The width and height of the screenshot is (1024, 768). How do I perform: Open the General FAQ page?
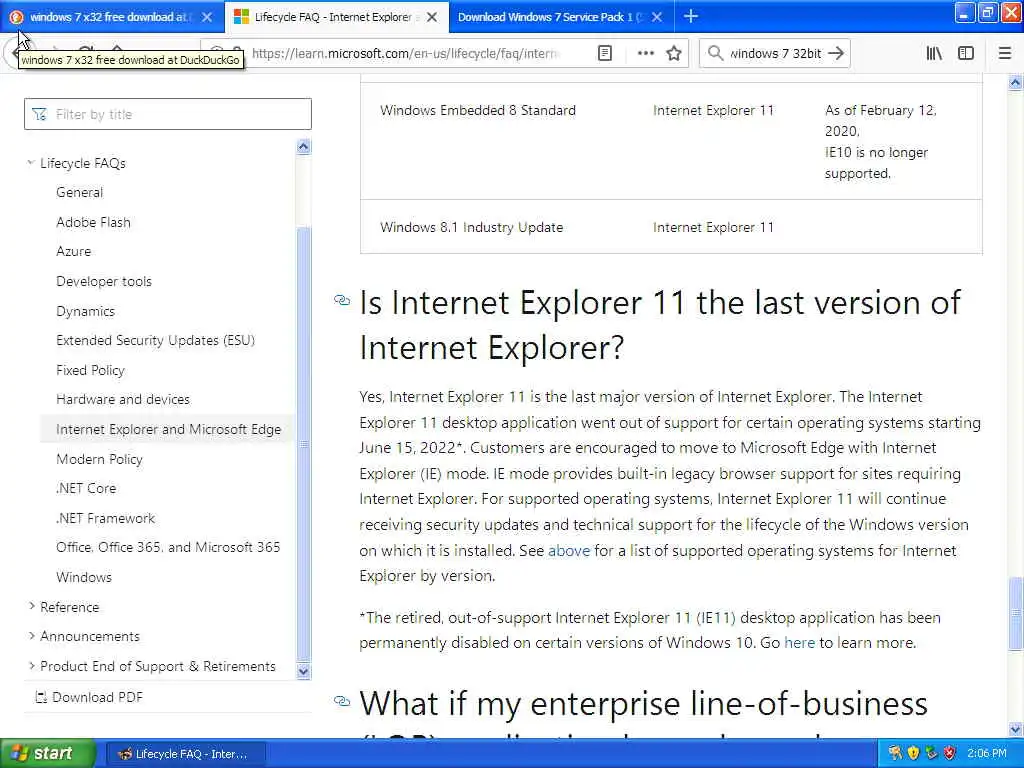(x=80, y=192)
